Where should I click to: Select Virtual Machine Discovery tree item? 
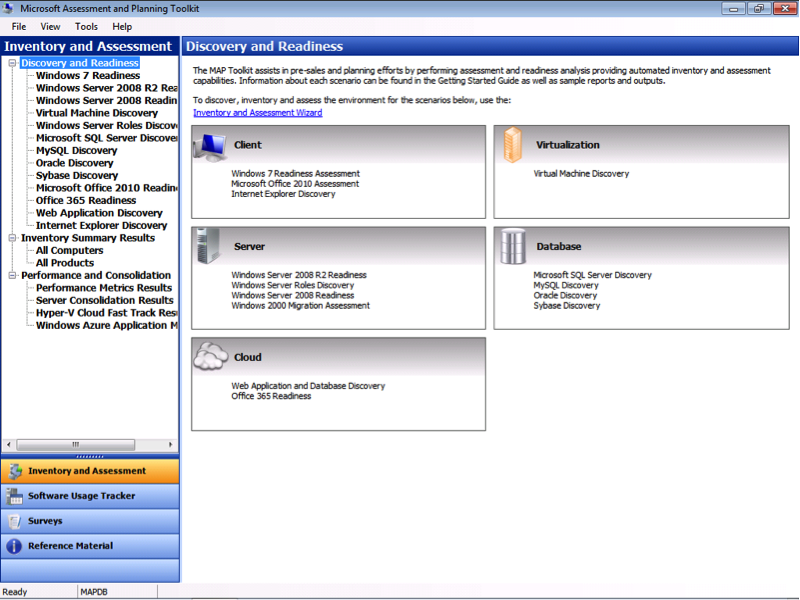pyautogui.click(x=97, y=113)
